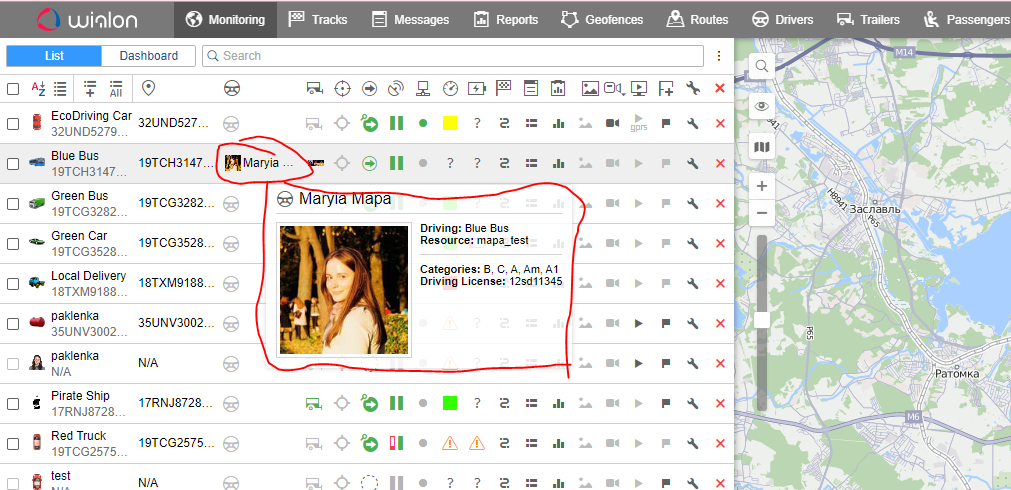Toggle map visibility eye icon

762,106
